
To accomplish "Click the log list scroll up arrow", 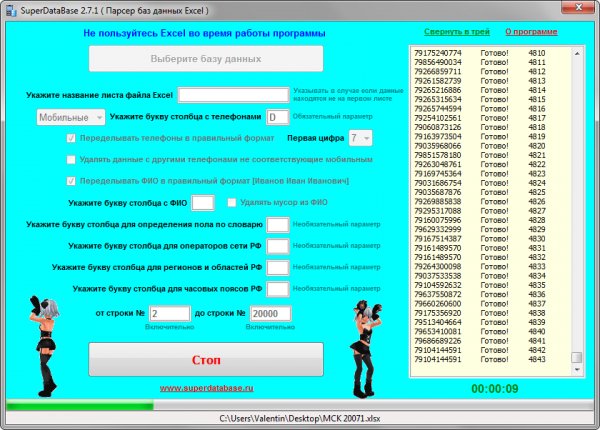I will pyautogui.click(x=577, y=54).
